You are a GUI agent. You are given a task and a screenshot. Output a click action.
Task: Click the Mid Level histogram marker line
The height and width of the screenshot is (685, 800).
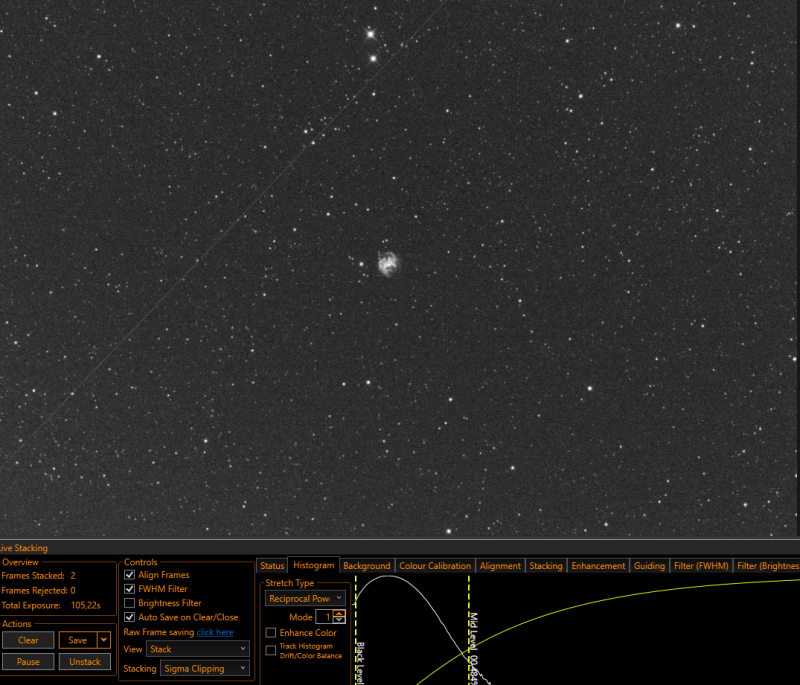pyautogui.click(x=469, y=629)
